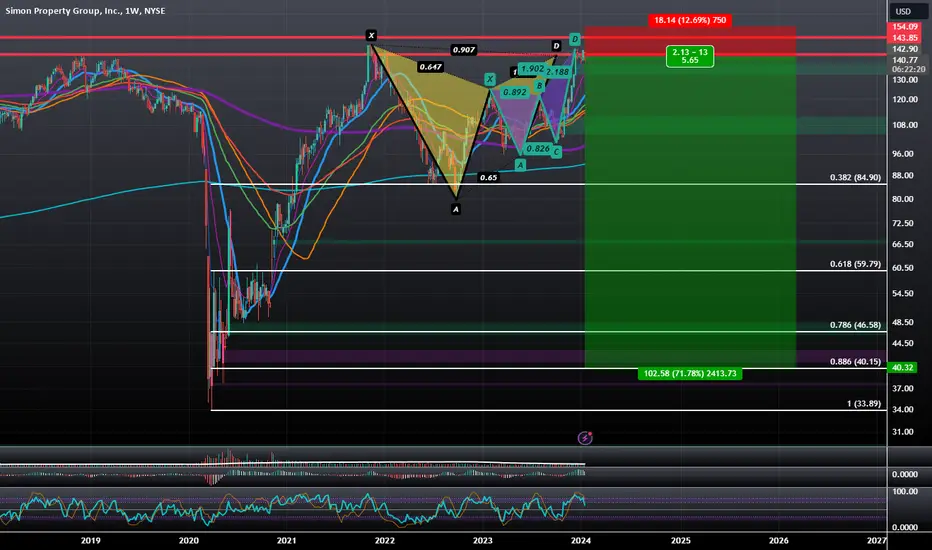Click the 2026 label on the time axis
This screenshot has height=550, width=932.
point(779,540)
